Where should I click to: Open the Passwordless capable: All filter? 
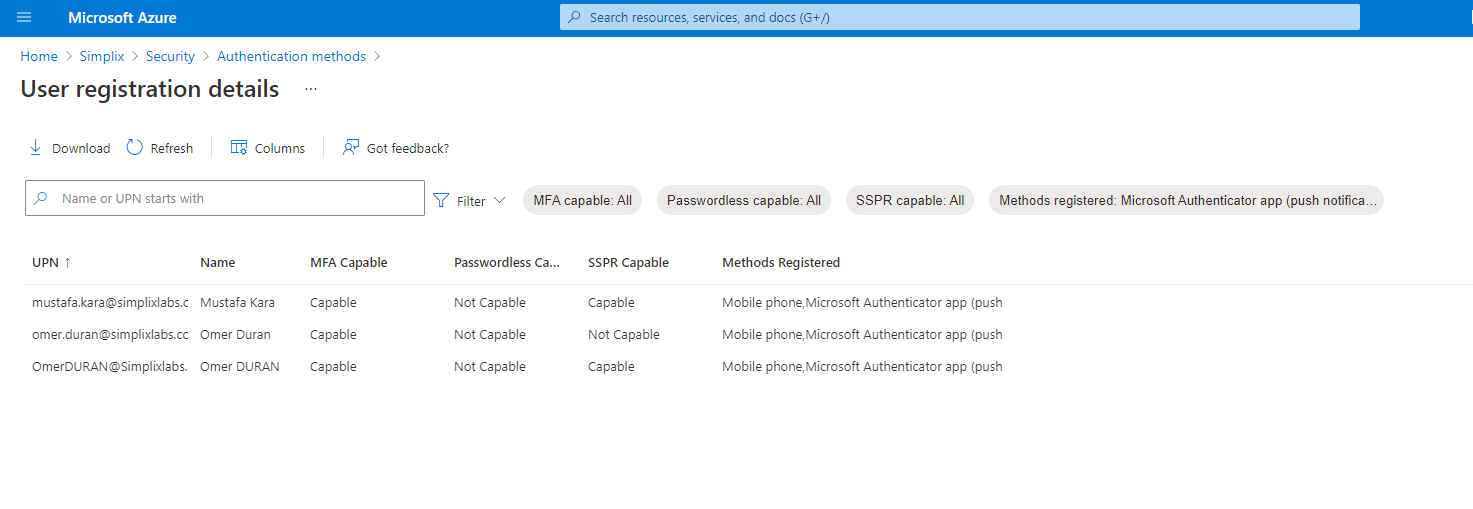coord(744,200)
